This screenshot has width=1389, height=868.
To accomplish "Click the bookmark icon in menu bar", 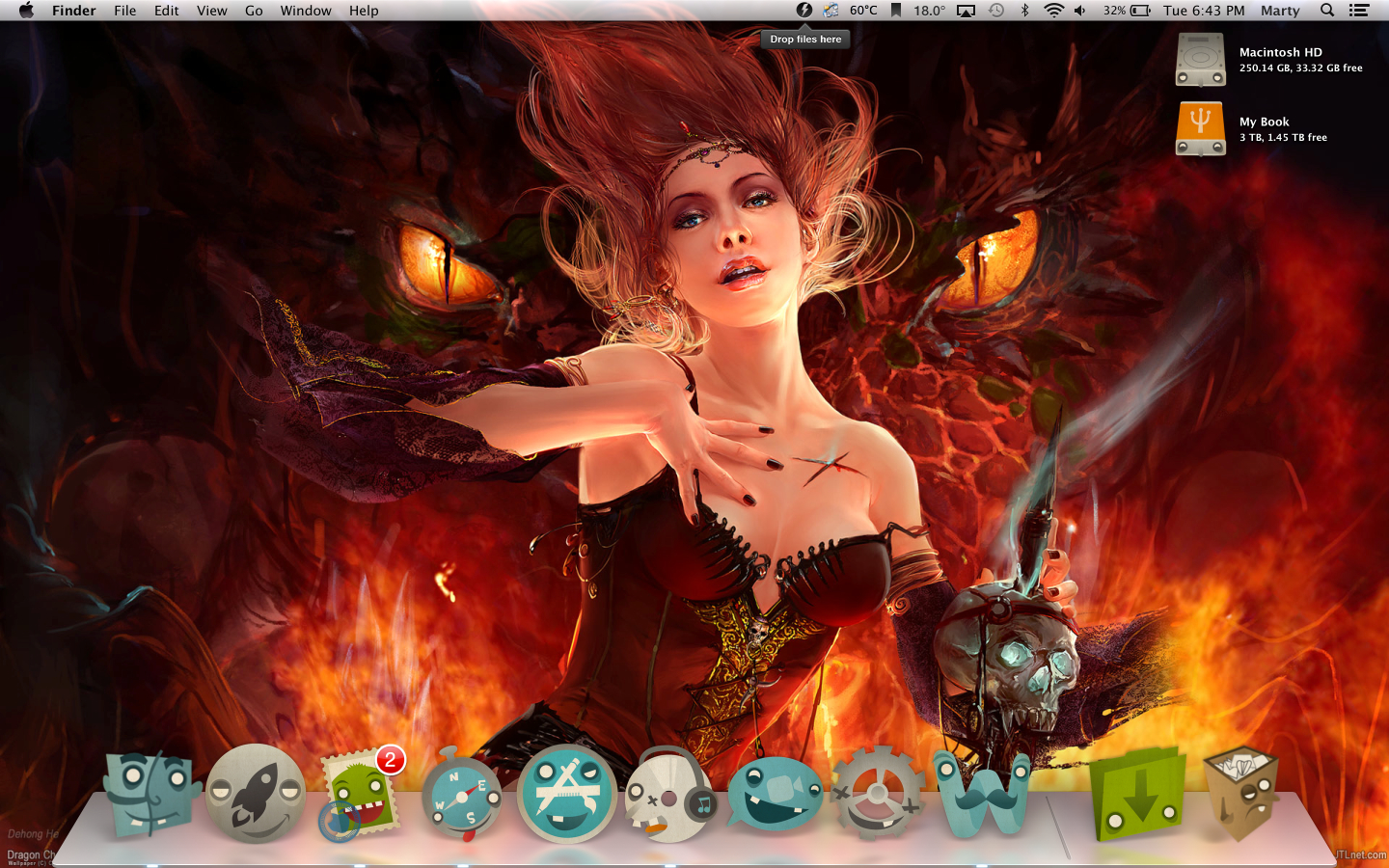I will pos(896,11).
